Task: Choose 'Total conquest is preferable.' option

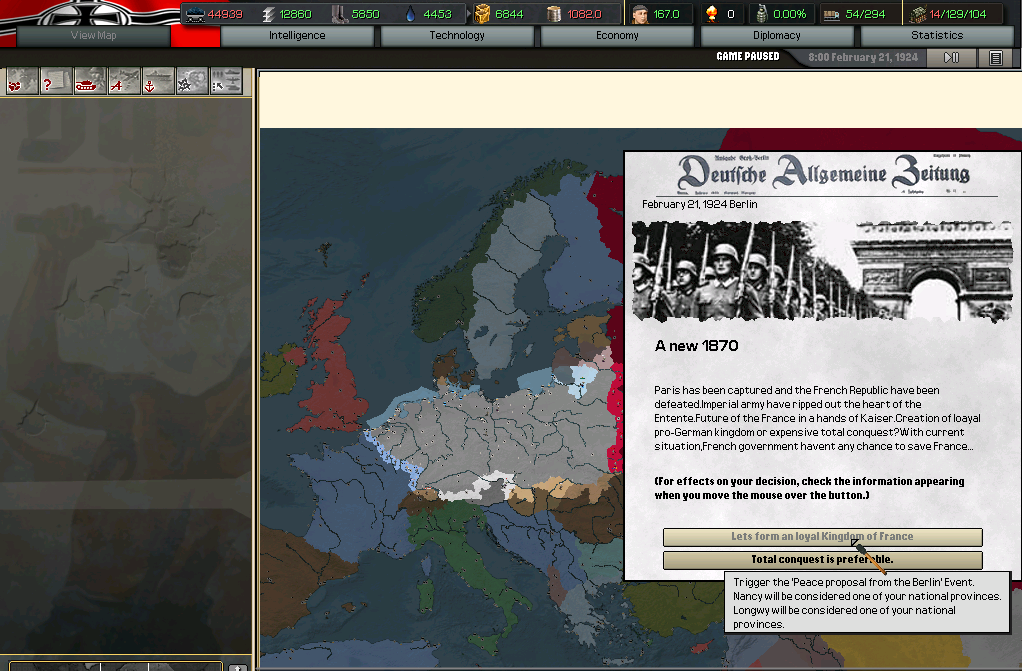Action: click(822, 560)
